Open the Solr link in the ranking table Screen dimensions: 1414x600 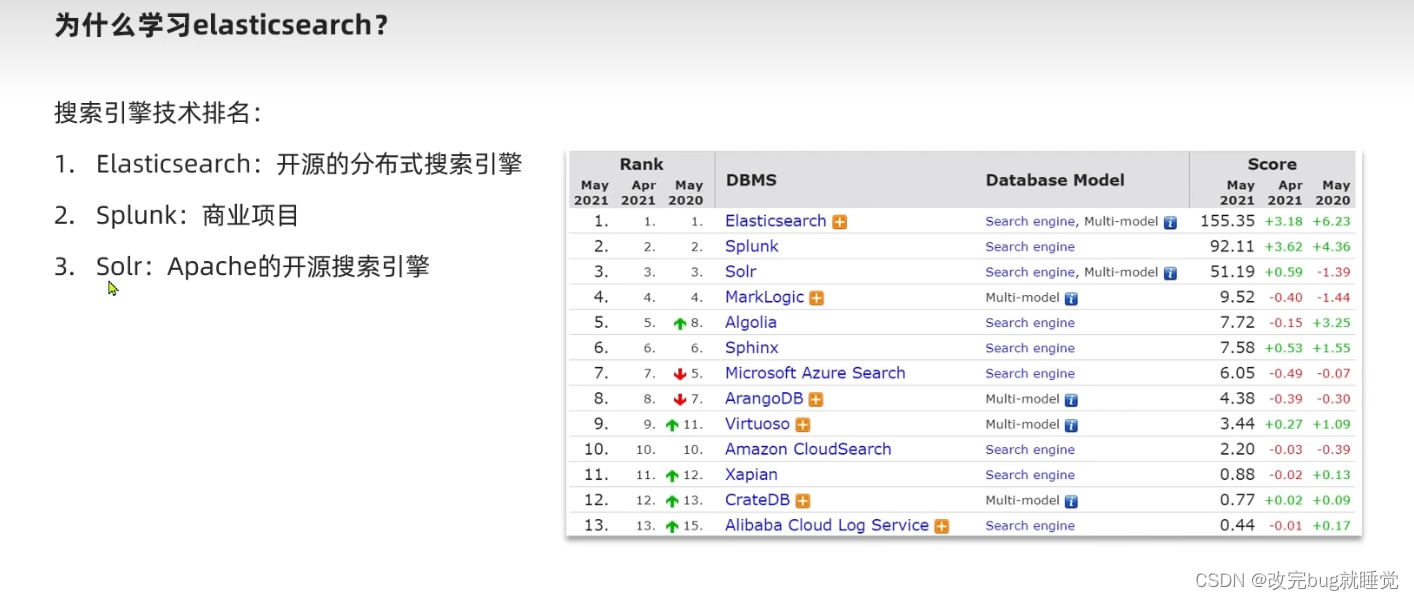(740, 271)
